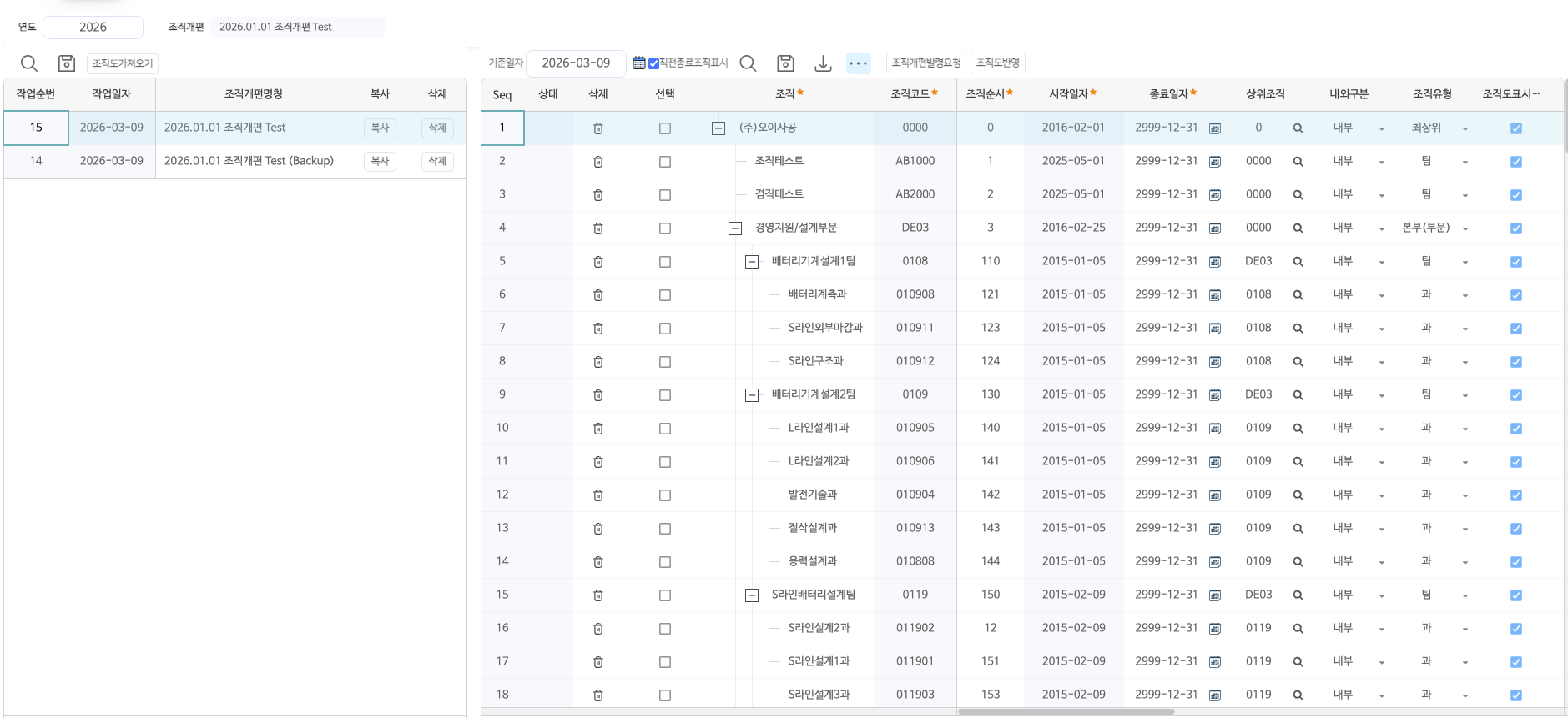1568x718 pixels.
Task: Click the search magnifier beside 직전종료조직표시
Action: (749, 63)
